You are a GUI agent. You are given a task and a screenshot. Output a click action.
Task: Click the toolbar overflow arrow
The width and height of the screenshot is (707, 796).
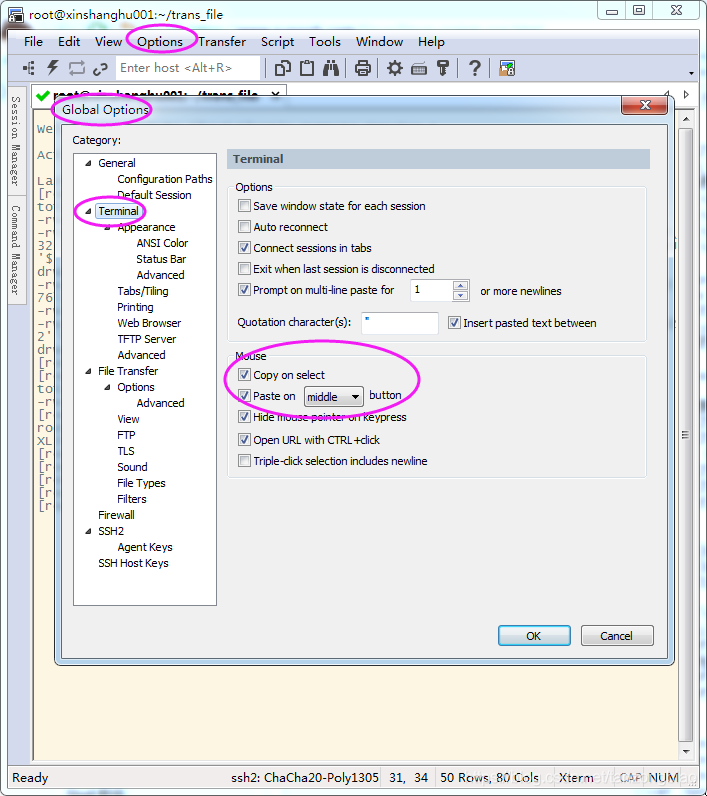click(691, 74)
